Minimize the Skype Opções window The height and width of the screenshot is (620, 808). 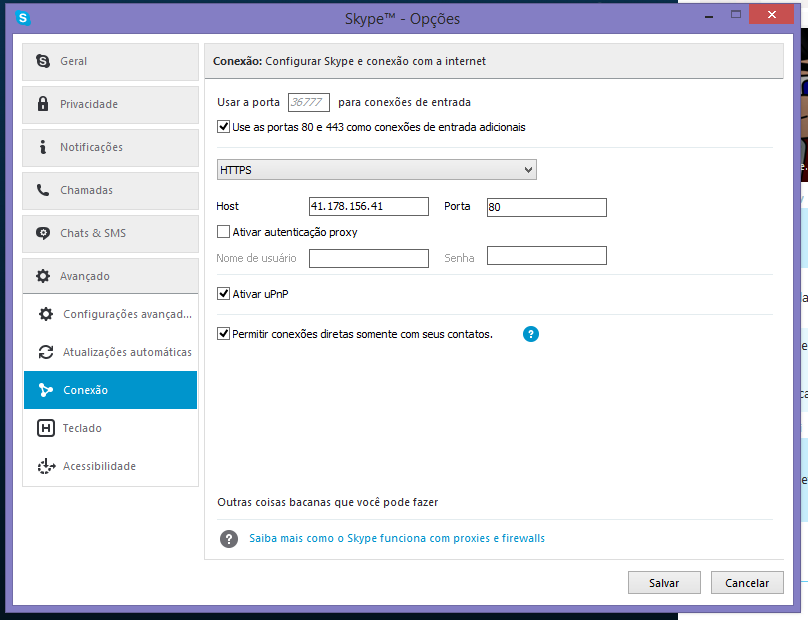[709, 16]
